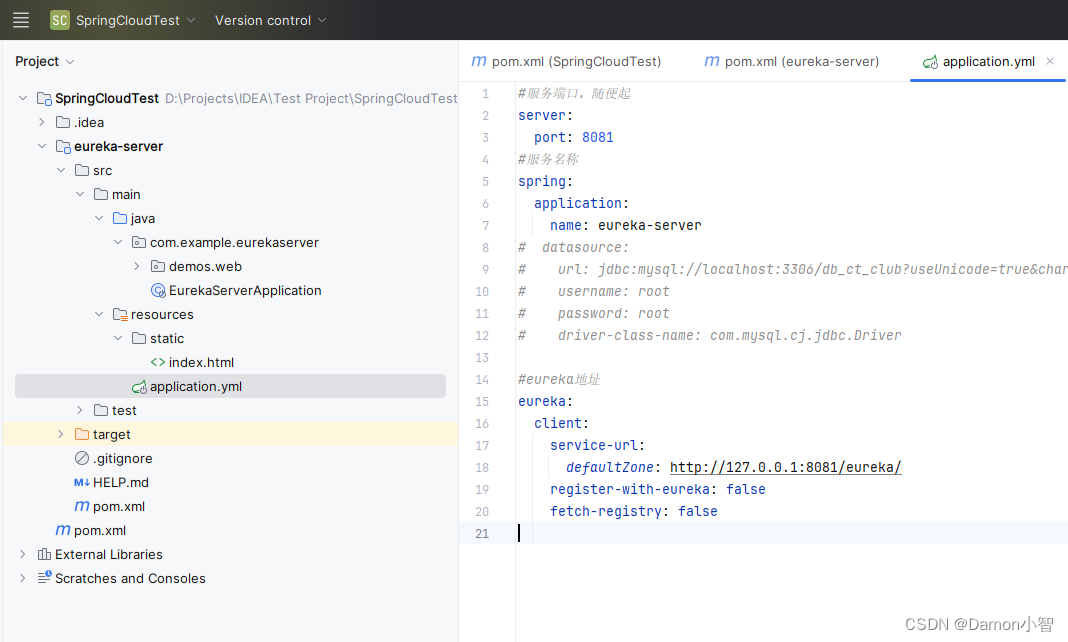This screenshot has width=1068, height=642.
Task: Collapse the SpringCloudTest root node
Action: click(23, 98)
